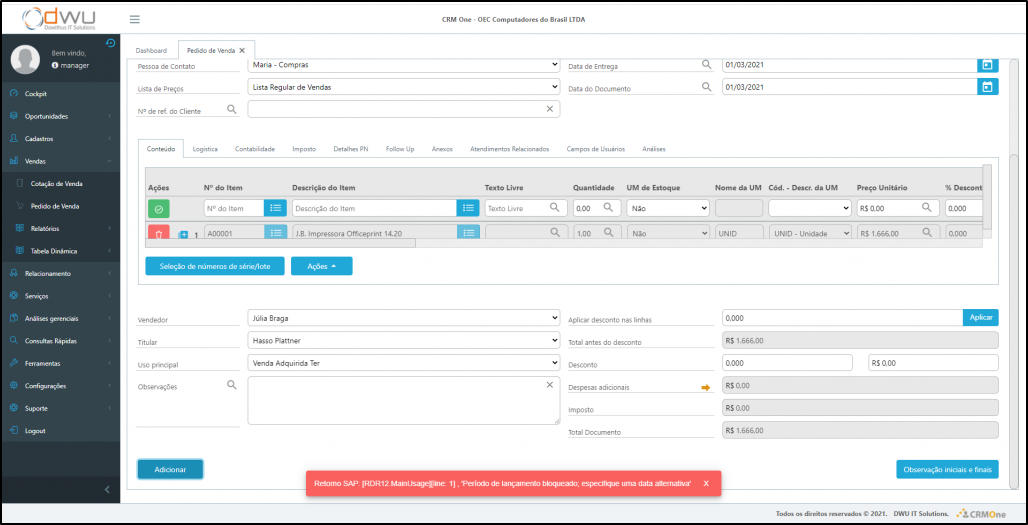Delete item row A00001 with red trash icon
Image resolution: width=1028 pixels, height=525 pixels.
159,233
